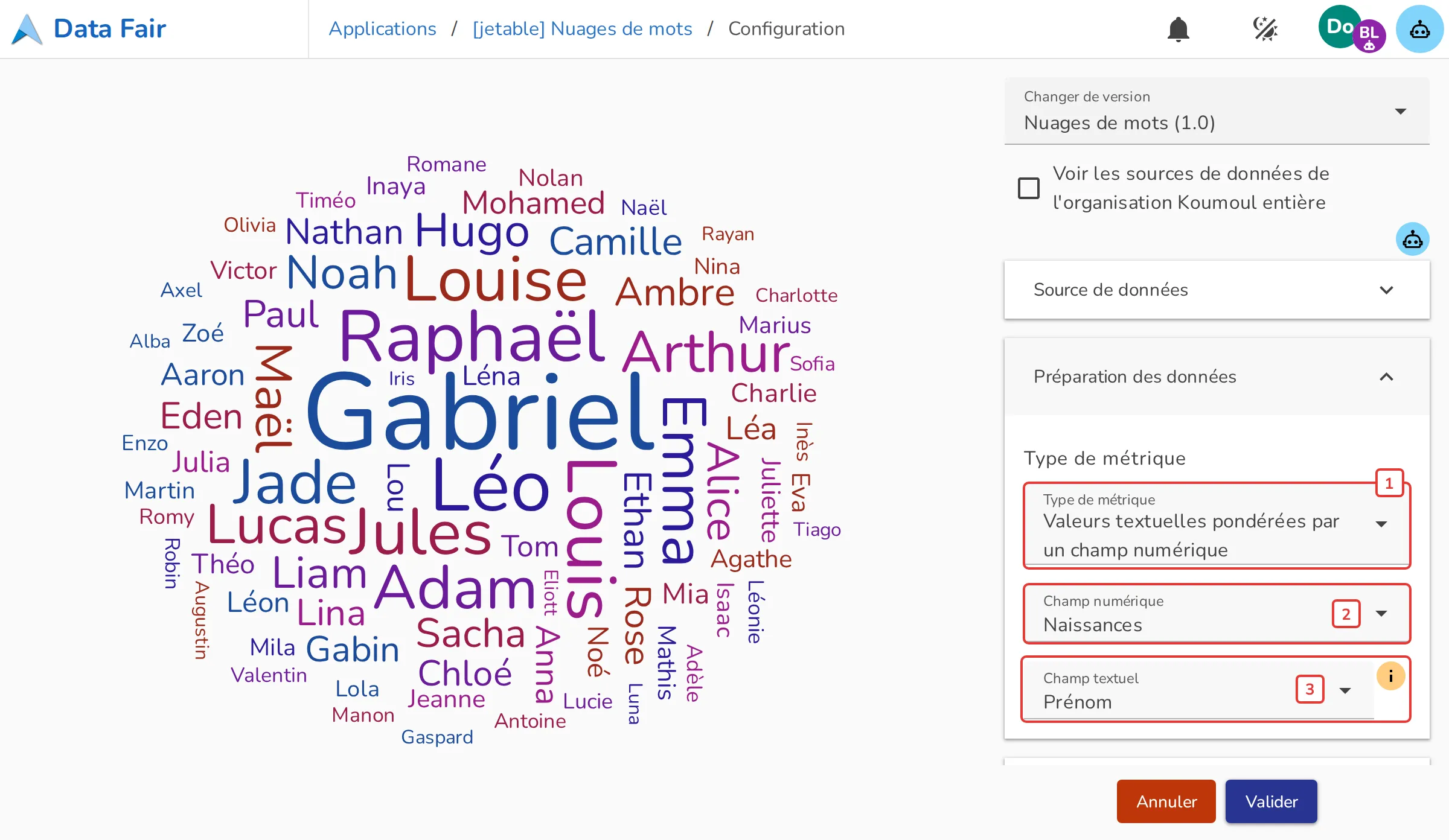Viewport: 1449px width, 840px height.
Task: Go to Applications breadcrumb
Action: click(x=382, y=29)
